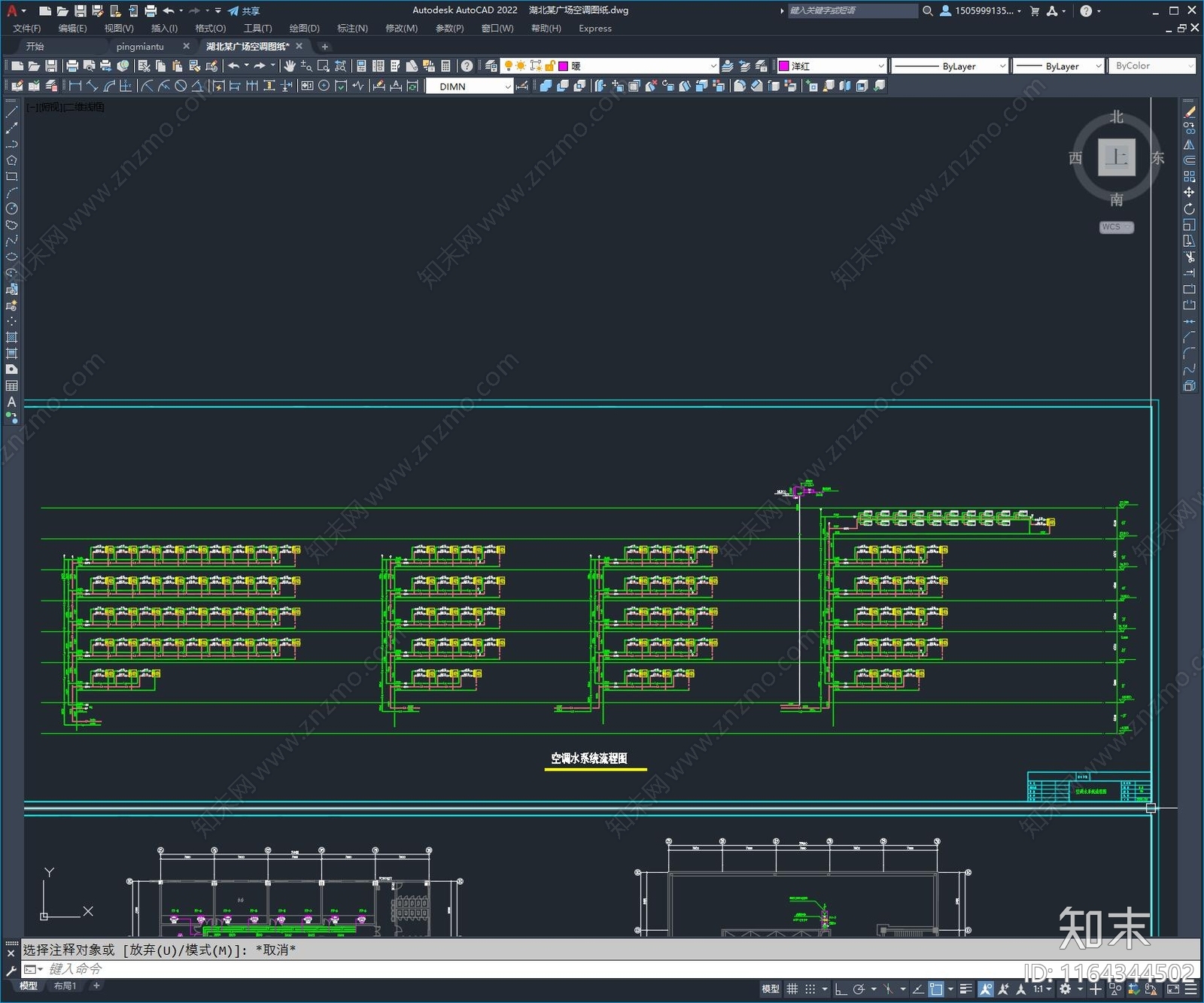
Task: Open the 格式(O) Format menu
Action: [210, 29]
